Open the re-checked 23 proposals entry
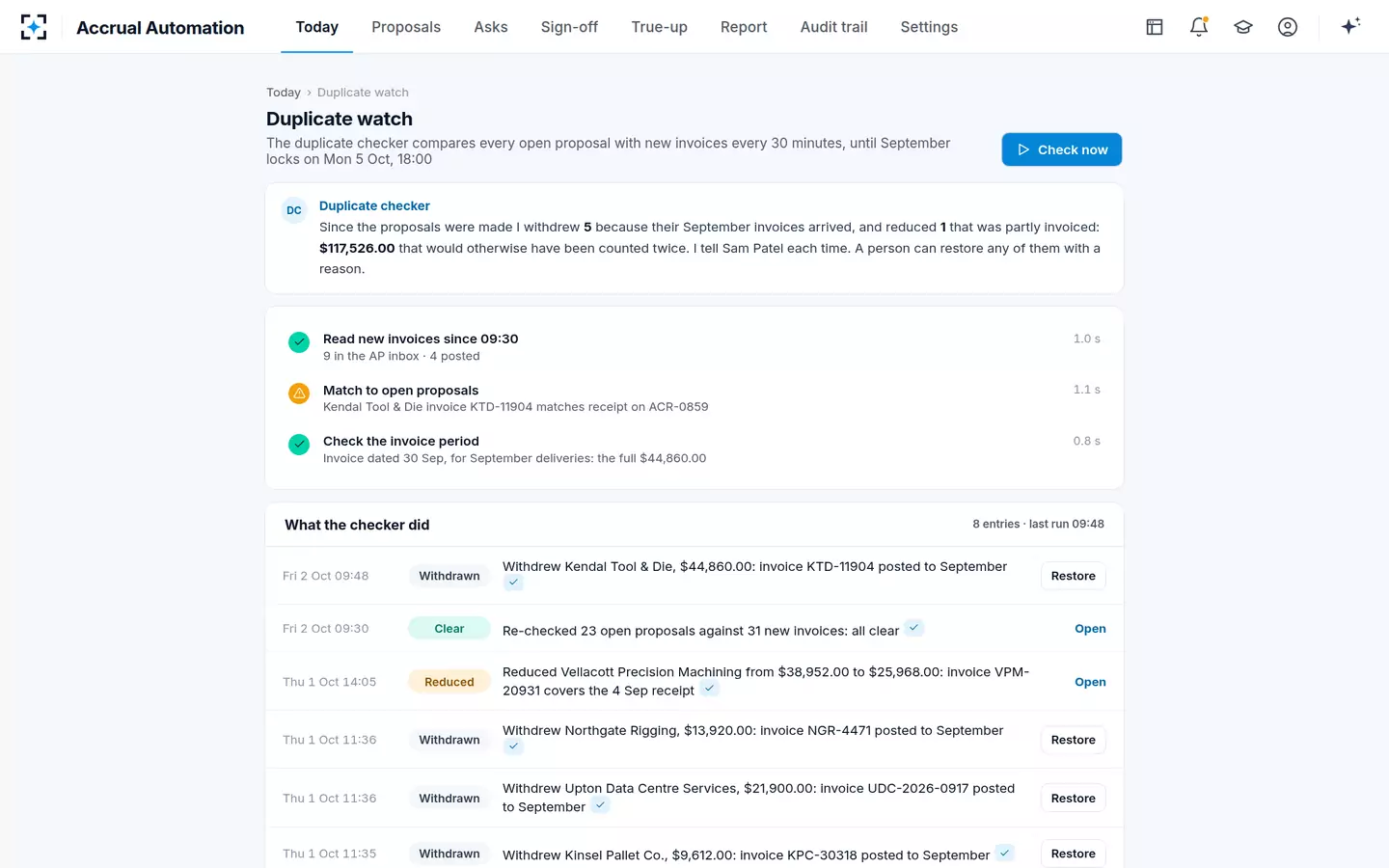 (1090, 629)
